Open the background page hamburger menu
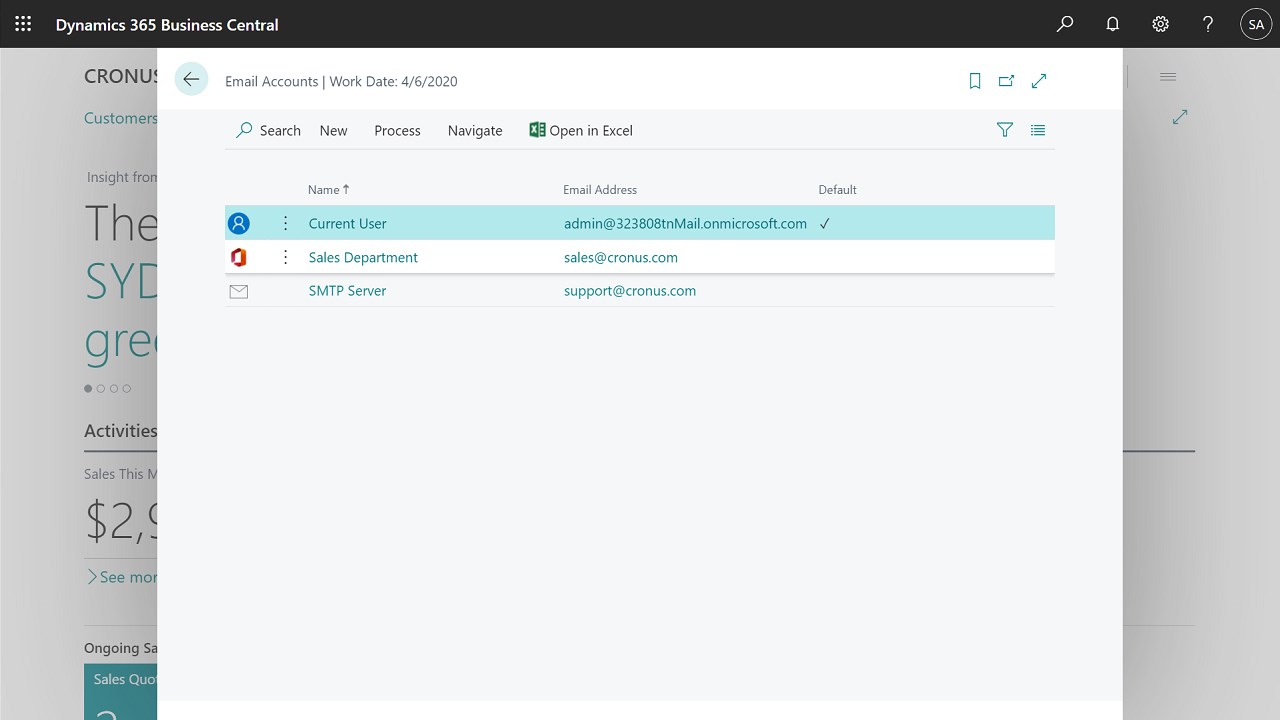 tap(1168, 77)
